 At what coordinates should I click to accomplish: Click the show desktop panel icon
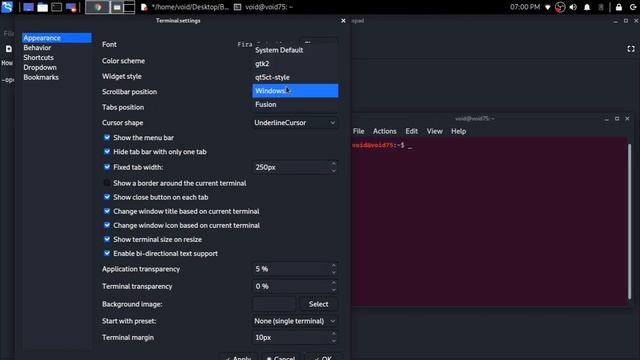pyautogui.click(x=28, y=7)
